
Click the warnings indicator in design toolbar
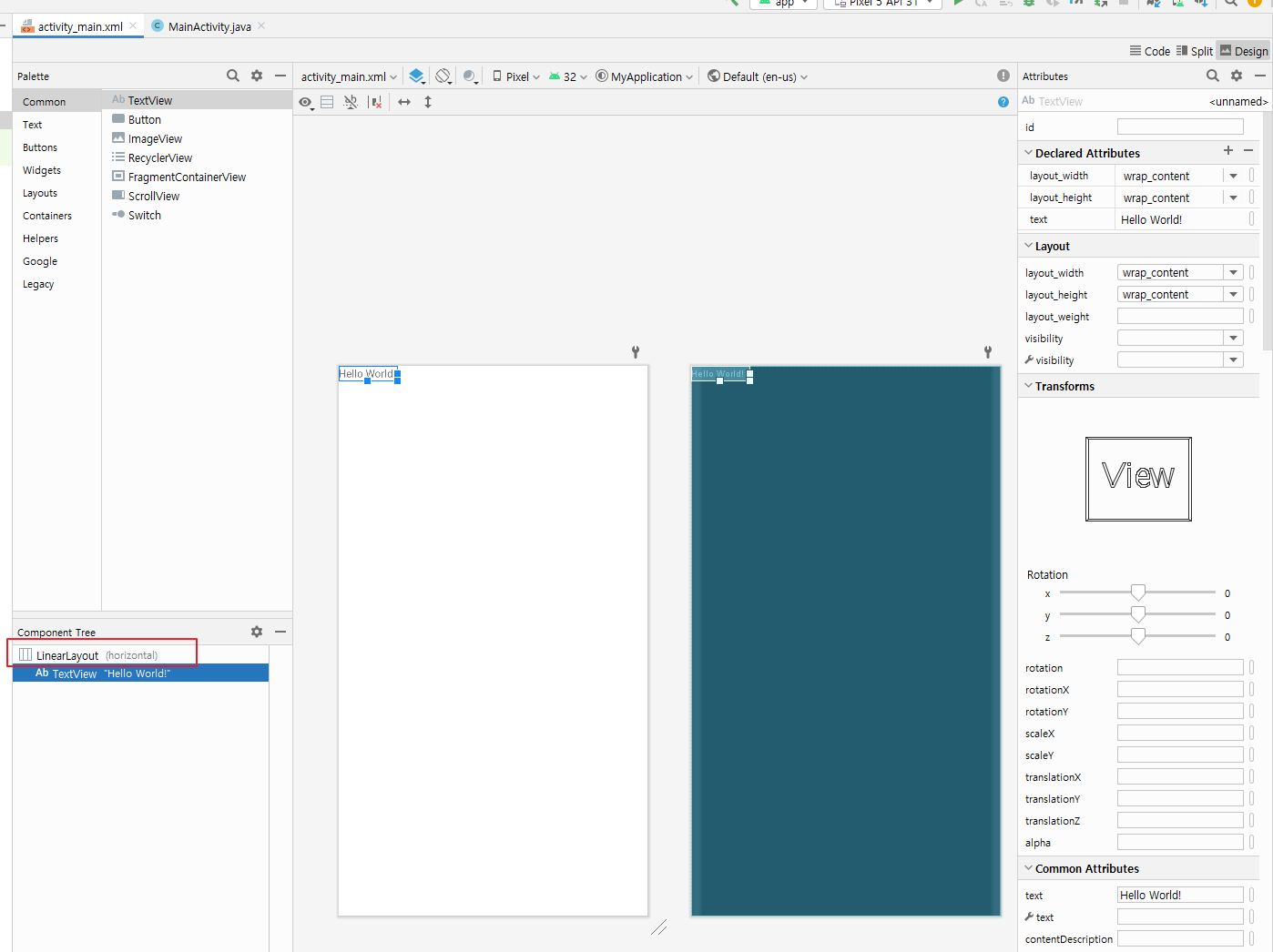click(1003, 76)
